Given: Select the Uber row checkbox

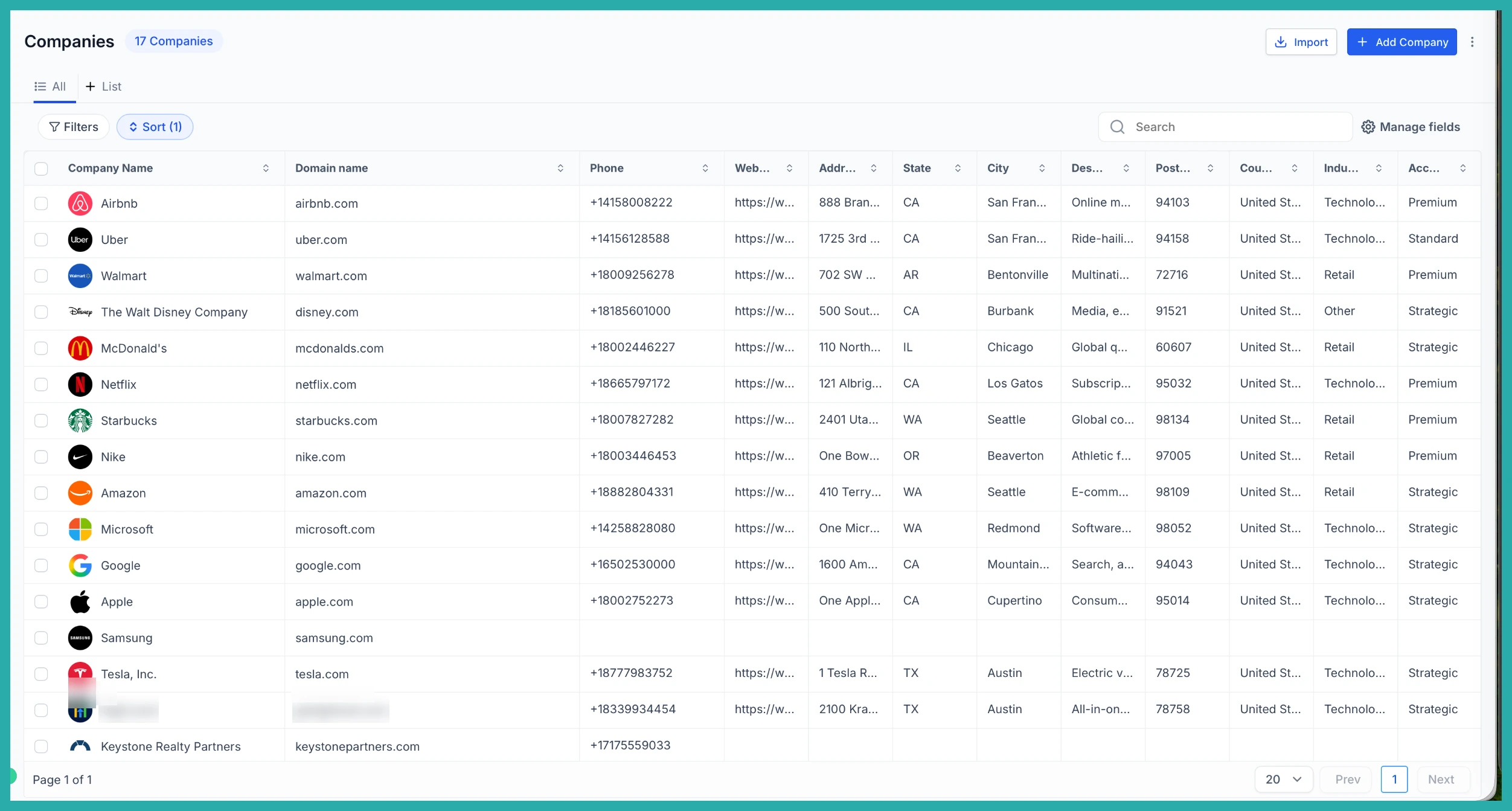Looking at the screenshot, I should click(x=41, y=240).
